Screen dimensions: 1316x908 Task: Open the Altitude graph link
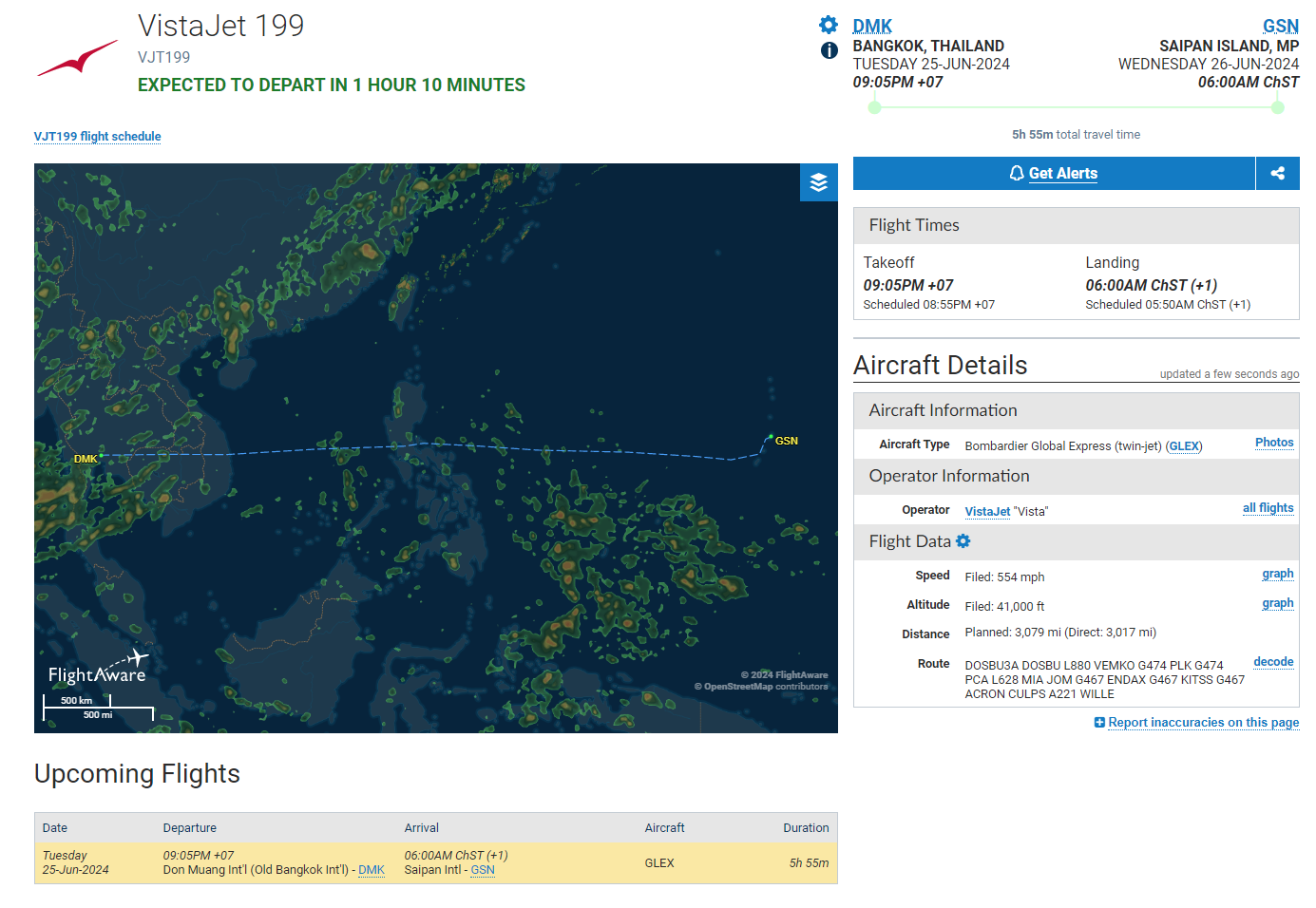coord(1278,602)
